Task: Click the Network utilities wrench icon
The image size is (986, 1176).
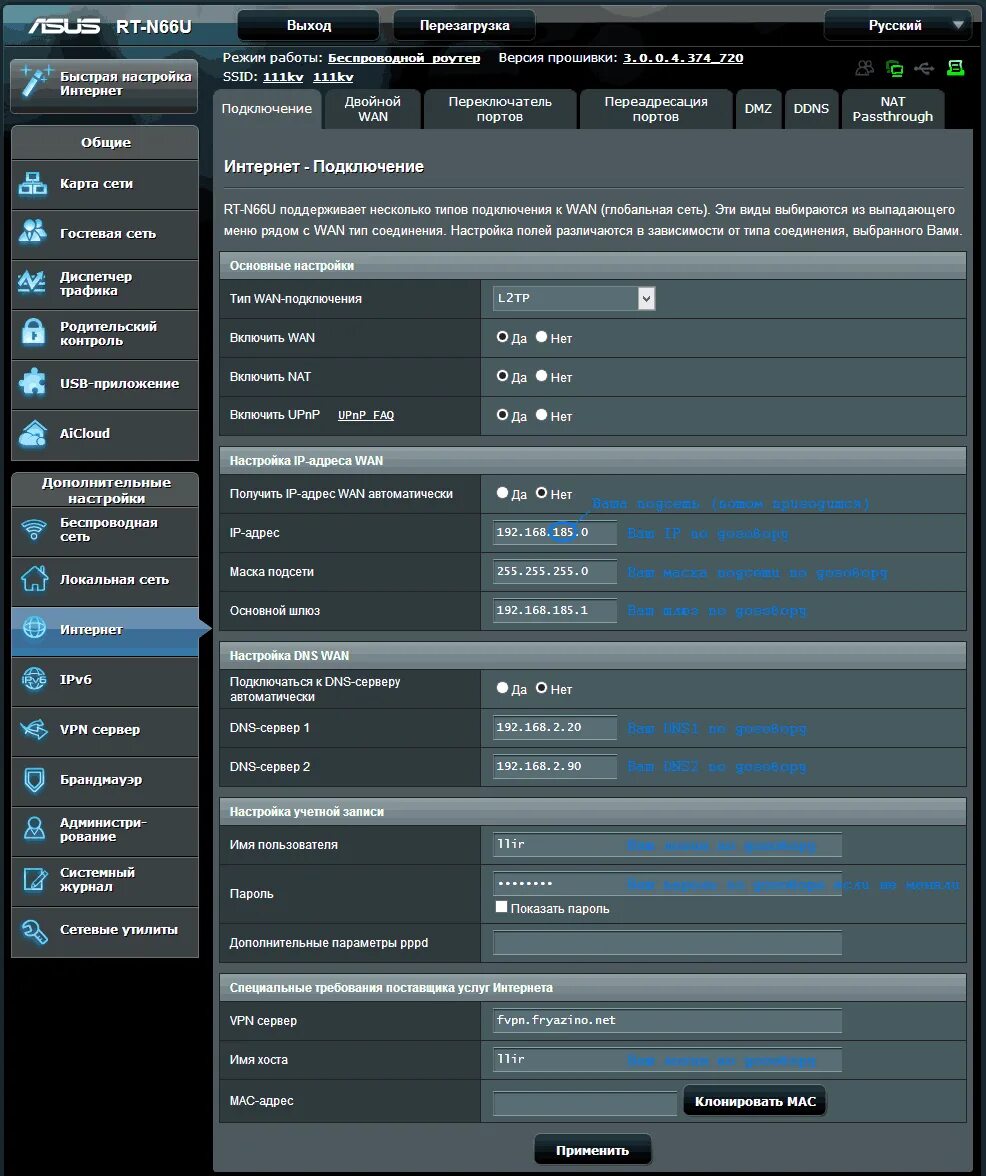Action: pyautogui.click(x=34, y=930)
